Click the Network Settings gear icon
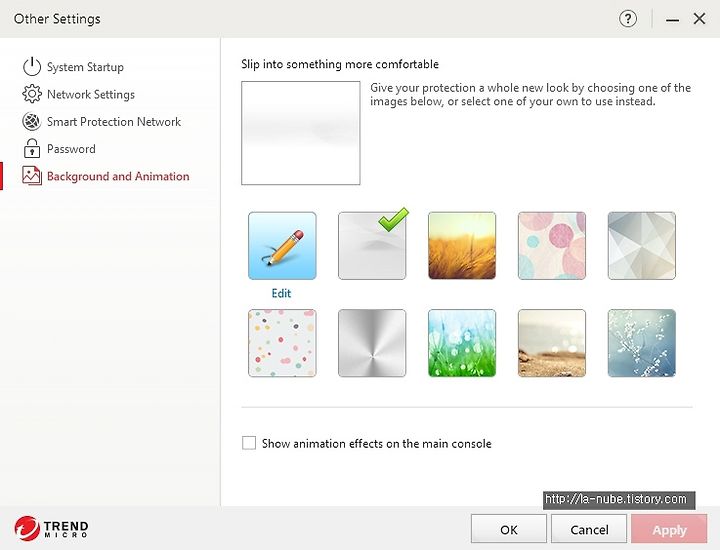Image resolution: width=720 pixels, height=550 pixels. pyautogui.click(x=32, y=94)
